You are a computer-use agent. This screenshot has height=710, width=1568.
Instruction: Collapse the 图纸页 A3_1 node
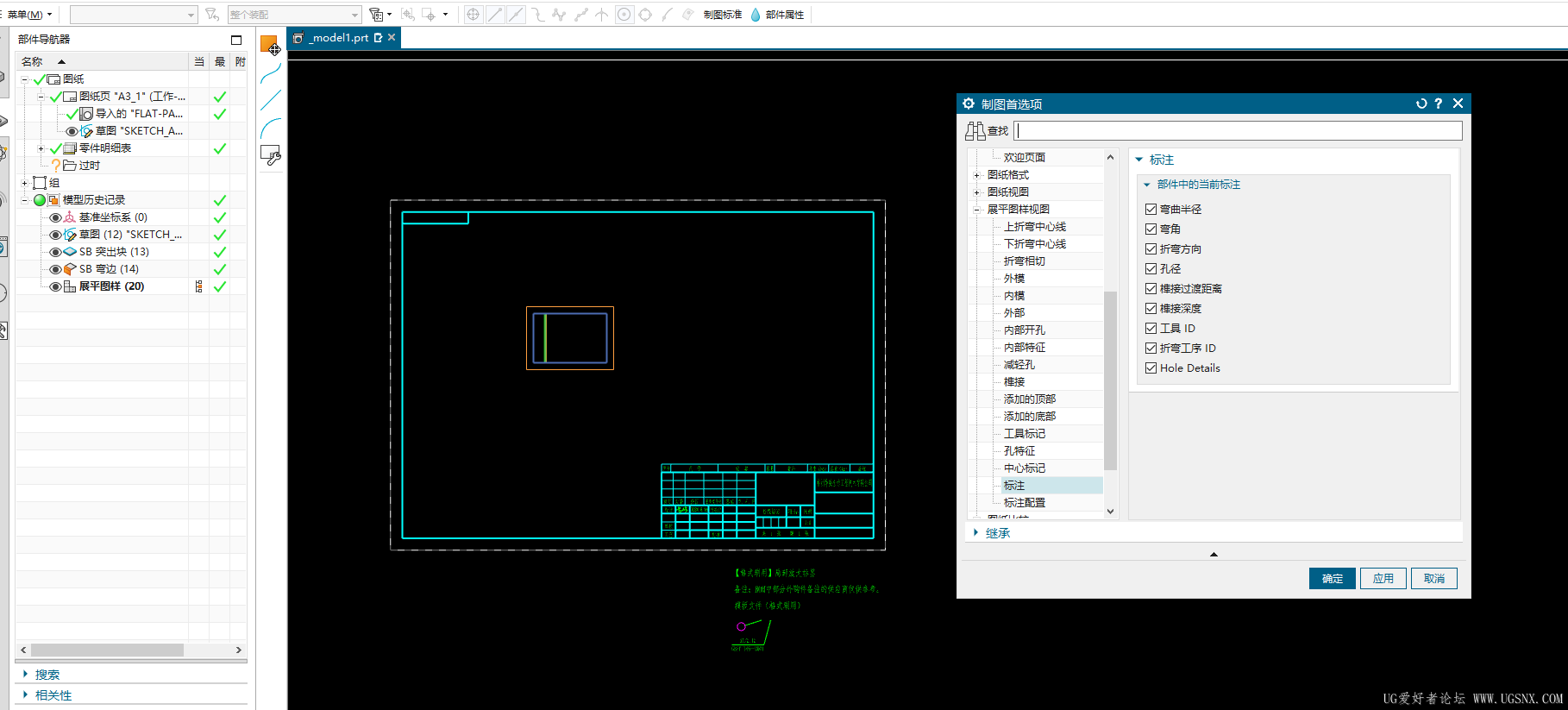[x=41, y=97]
